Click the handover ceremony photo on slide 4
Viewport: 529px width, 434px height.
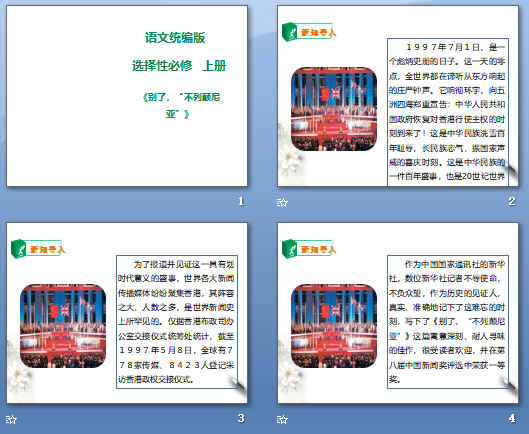coord(334,326)
